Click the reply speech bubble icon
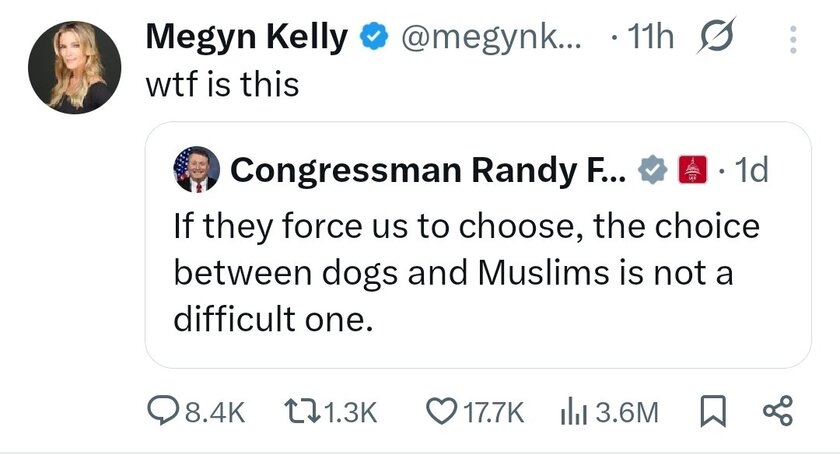The image size is (840, 455). tap(161, 411)
